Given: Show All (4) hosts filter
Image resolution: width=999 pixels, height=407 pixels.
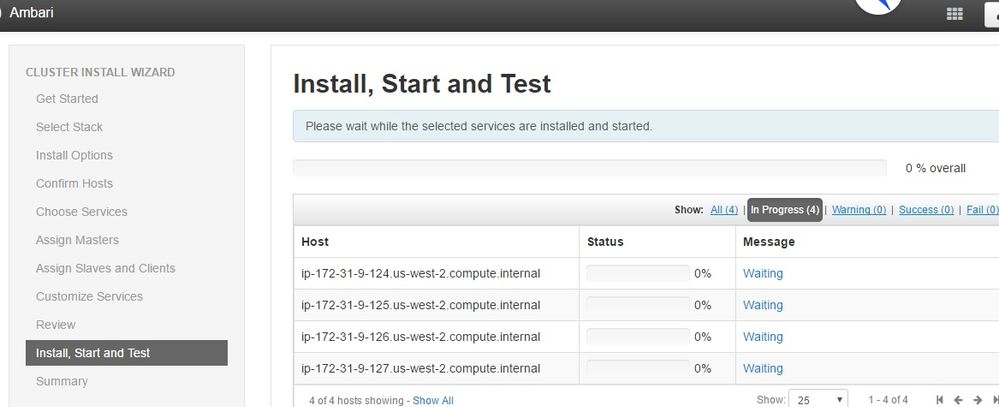Looking at the screenshot, I should [x=724, y=210].
